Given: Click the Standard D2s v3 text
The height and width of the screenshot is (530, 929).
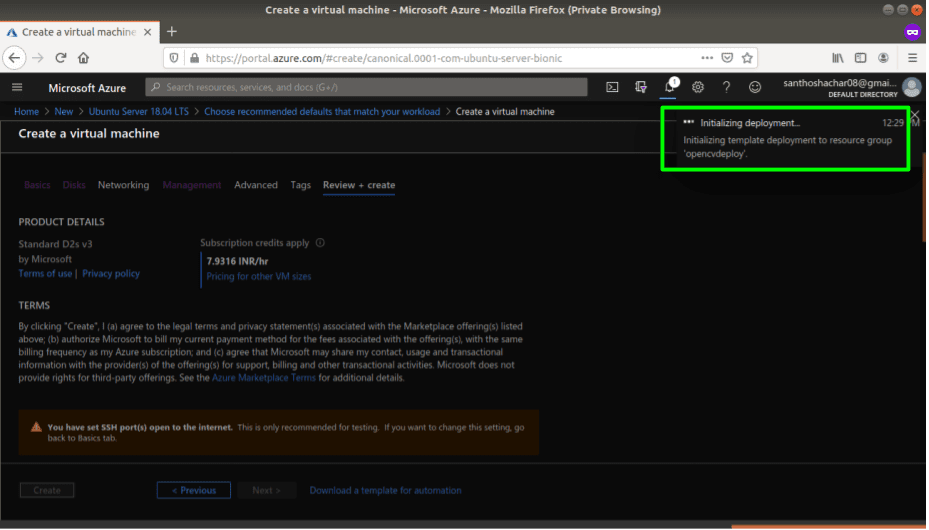Looking at the screenshot, I should point(55,244).
